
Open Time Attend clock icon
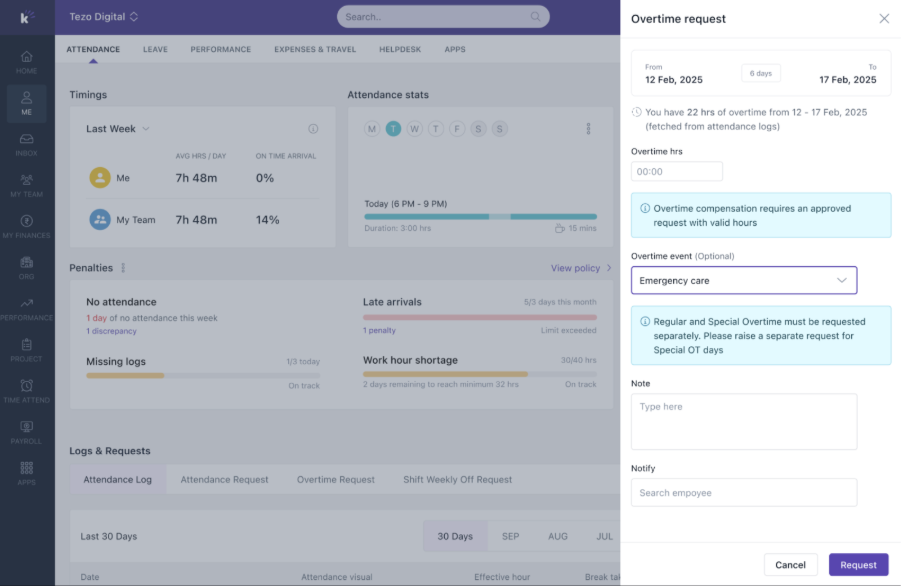coord(26,385)
